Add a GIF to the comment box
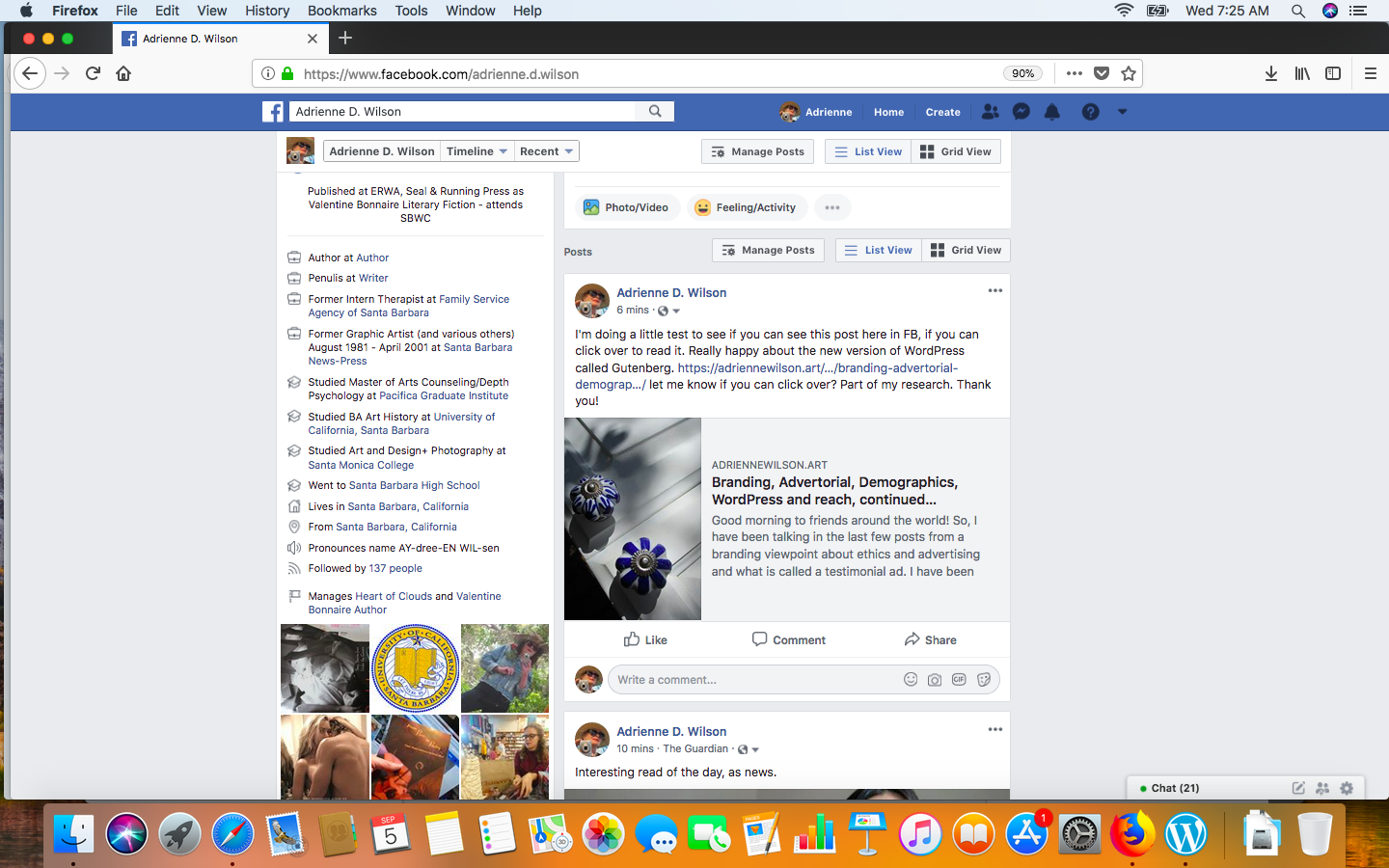The height and width of the screenshot is (868, 1389). [959, 679]
